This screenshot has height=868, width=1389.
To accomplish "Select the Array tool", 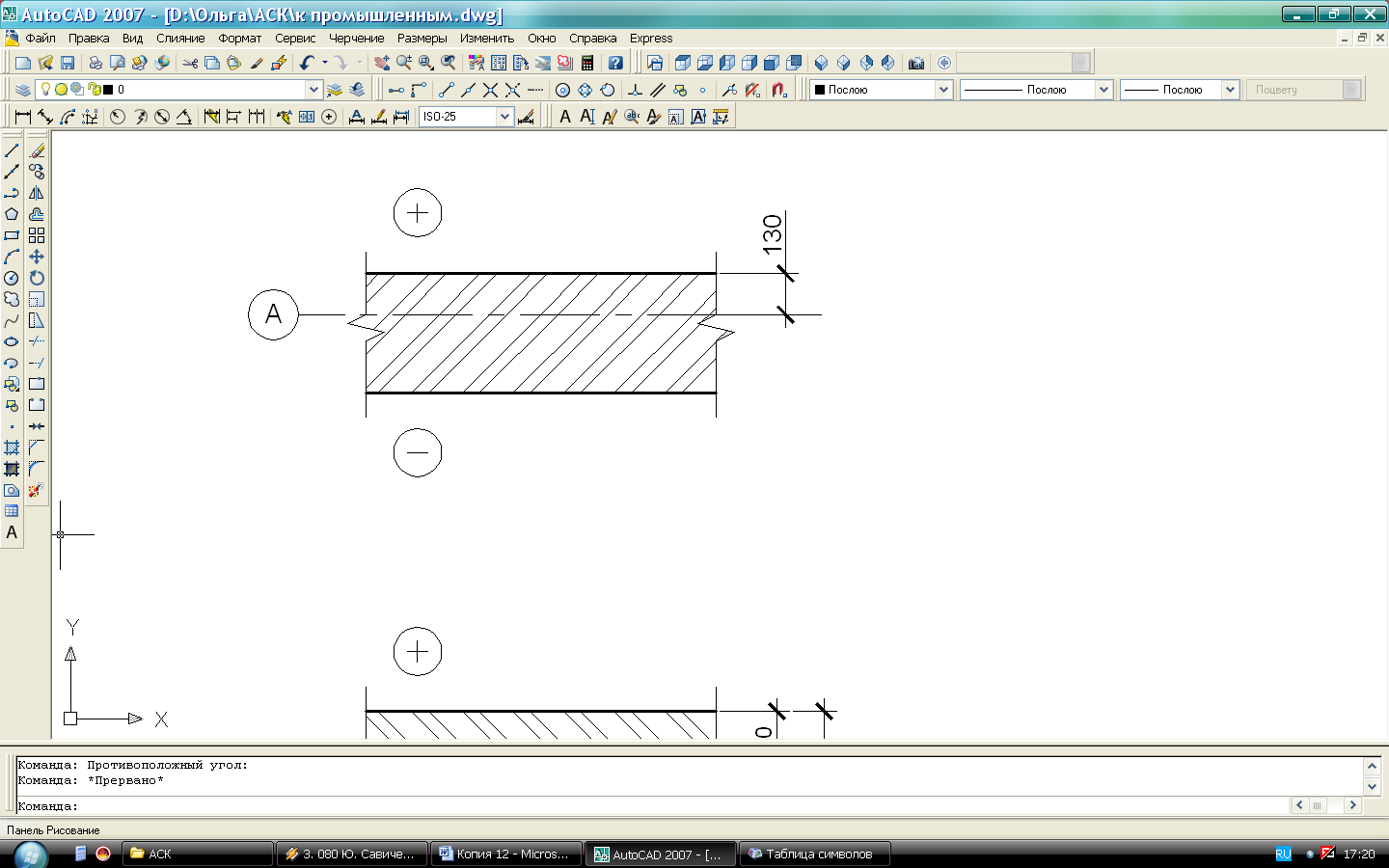I will click(37, 235).
